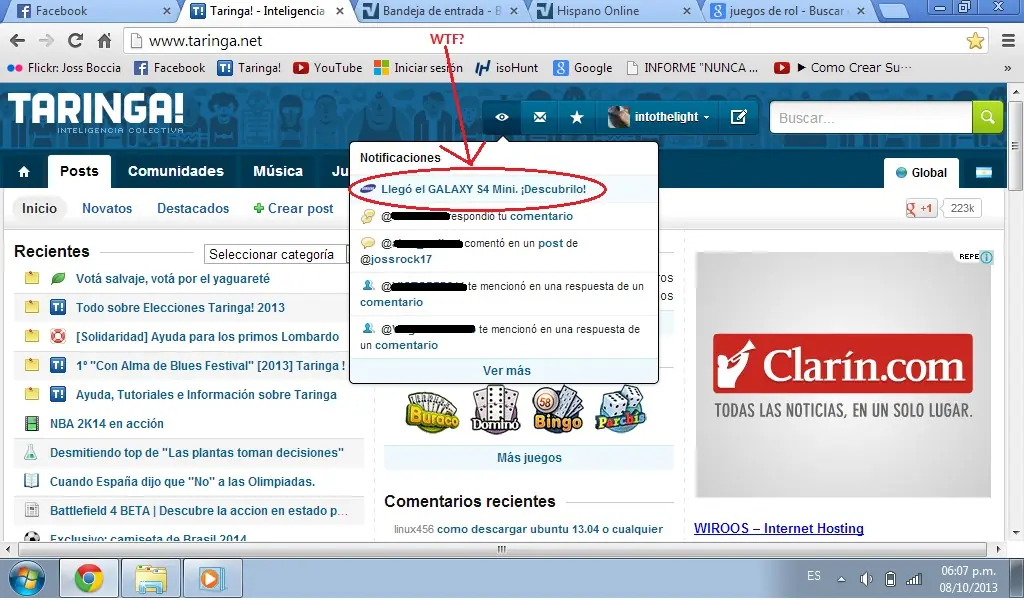
Task: Go back in browser history
Action: coord(18,41)
